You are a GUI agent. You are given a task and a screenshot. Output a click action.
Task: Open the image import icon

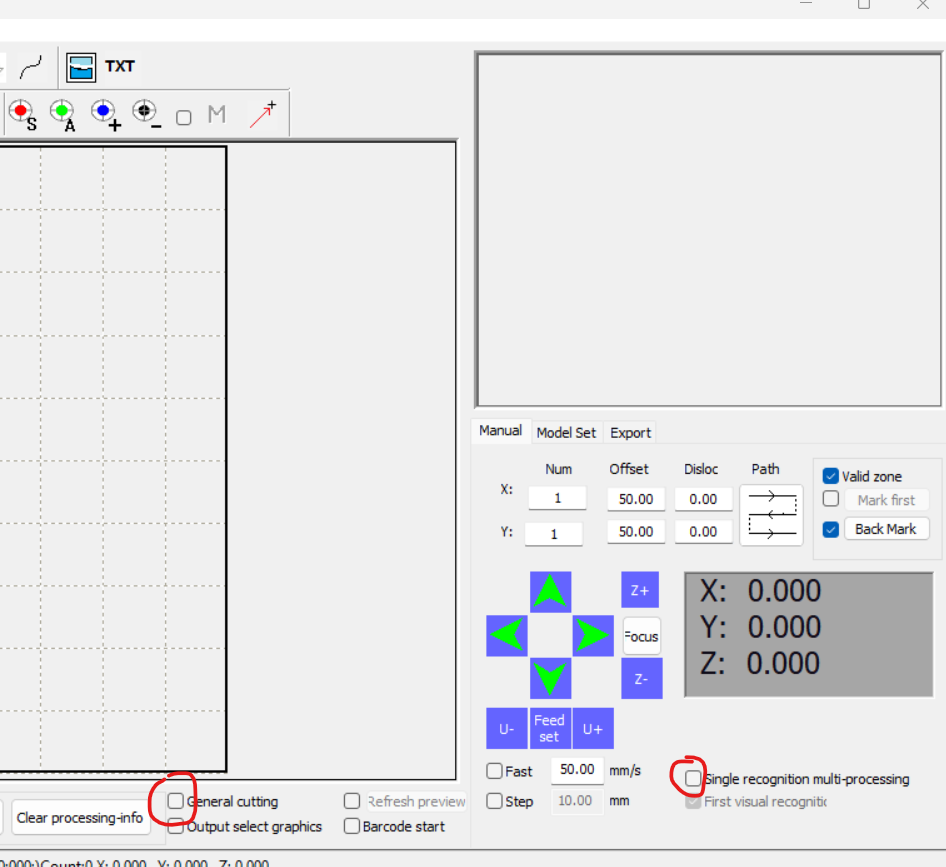click(x=81, y=67)
